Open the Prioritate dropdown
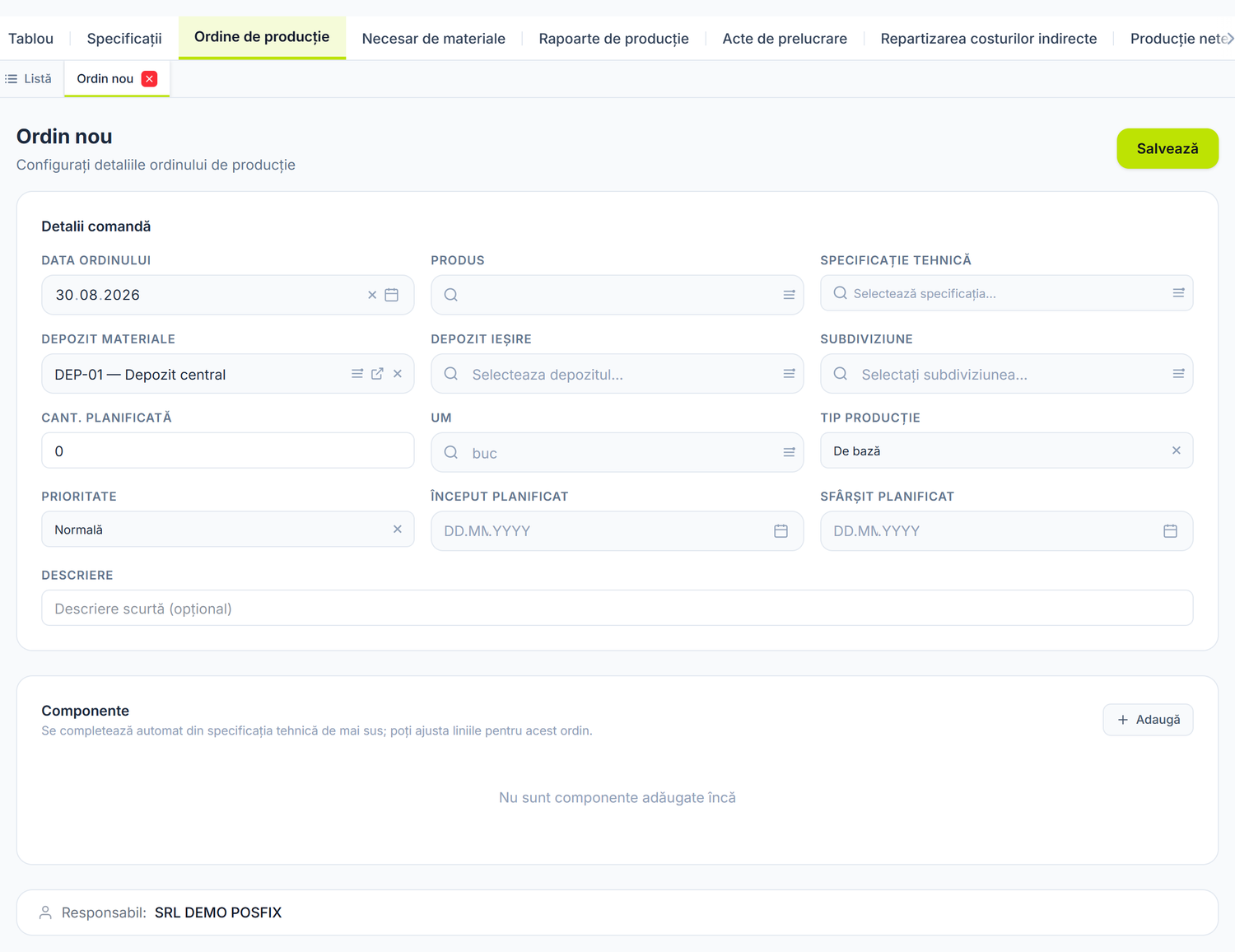Image resolution: width=1235 pixels, height=952 pixels. 228,530
